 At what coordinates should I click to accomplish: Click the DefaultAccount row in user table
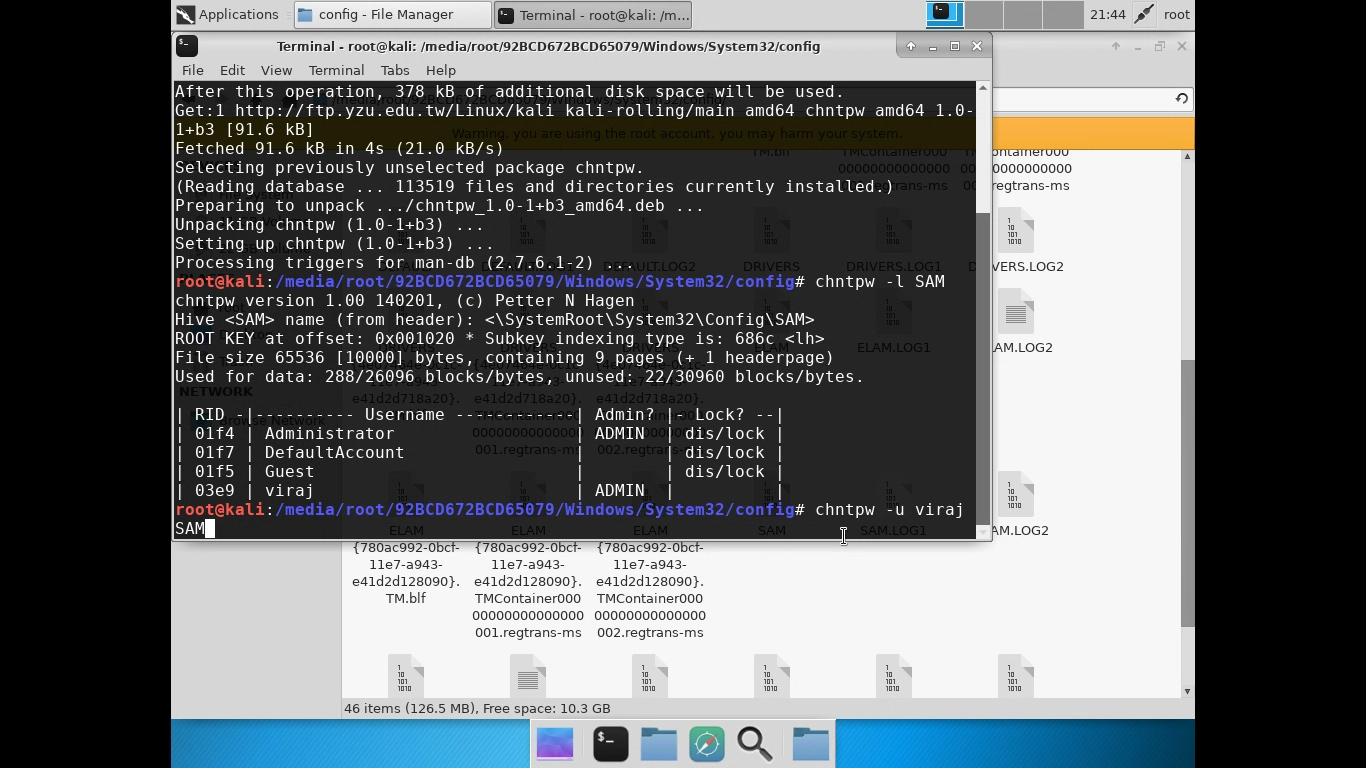click(x=479, y=452)
